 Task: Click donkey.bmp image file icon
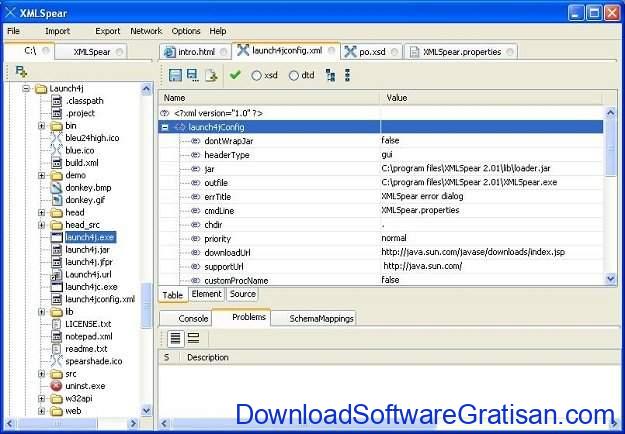pyautogui.click(x=57, y=187)
